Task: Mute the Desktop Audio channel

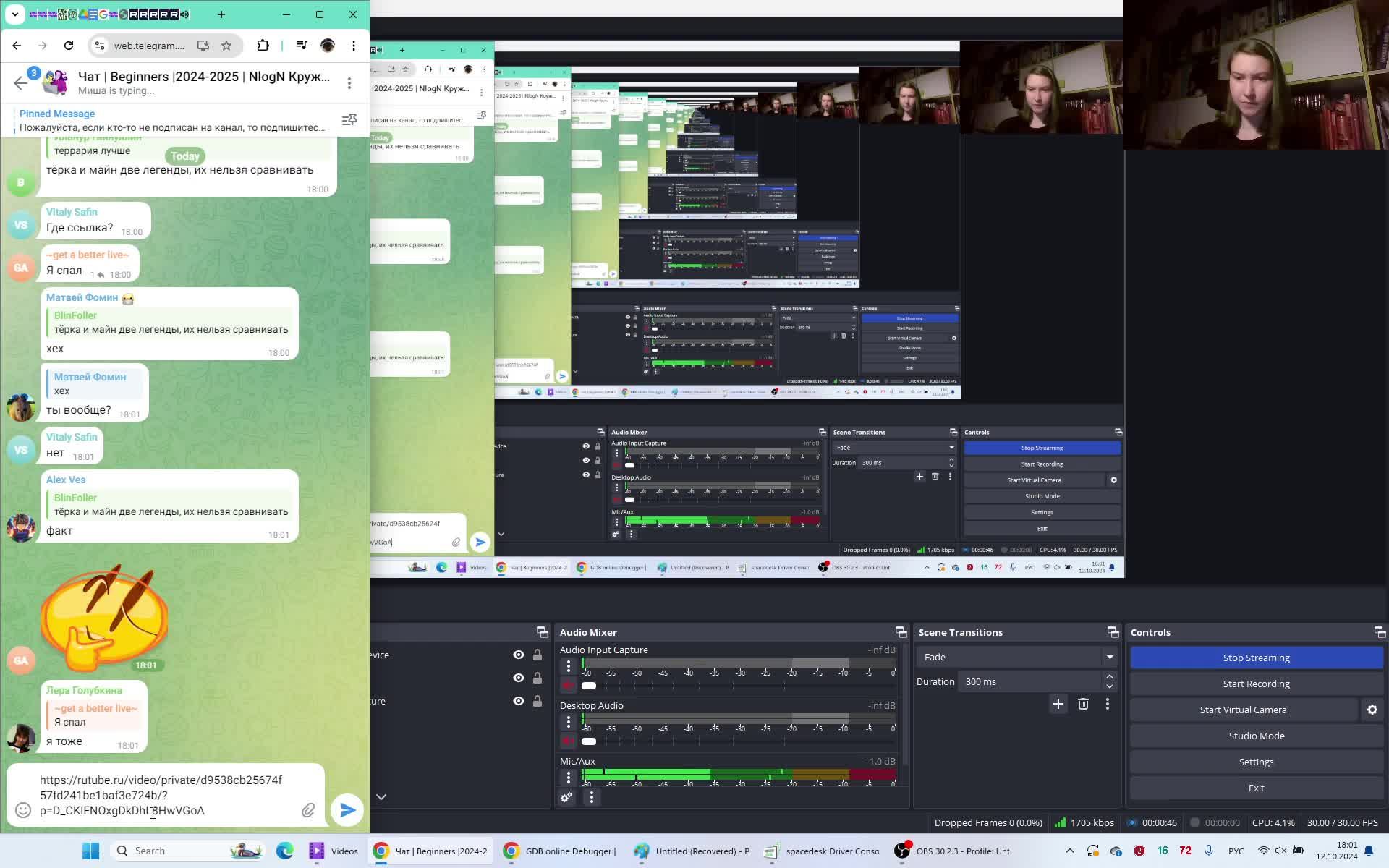Action: (x=568, y=741)
